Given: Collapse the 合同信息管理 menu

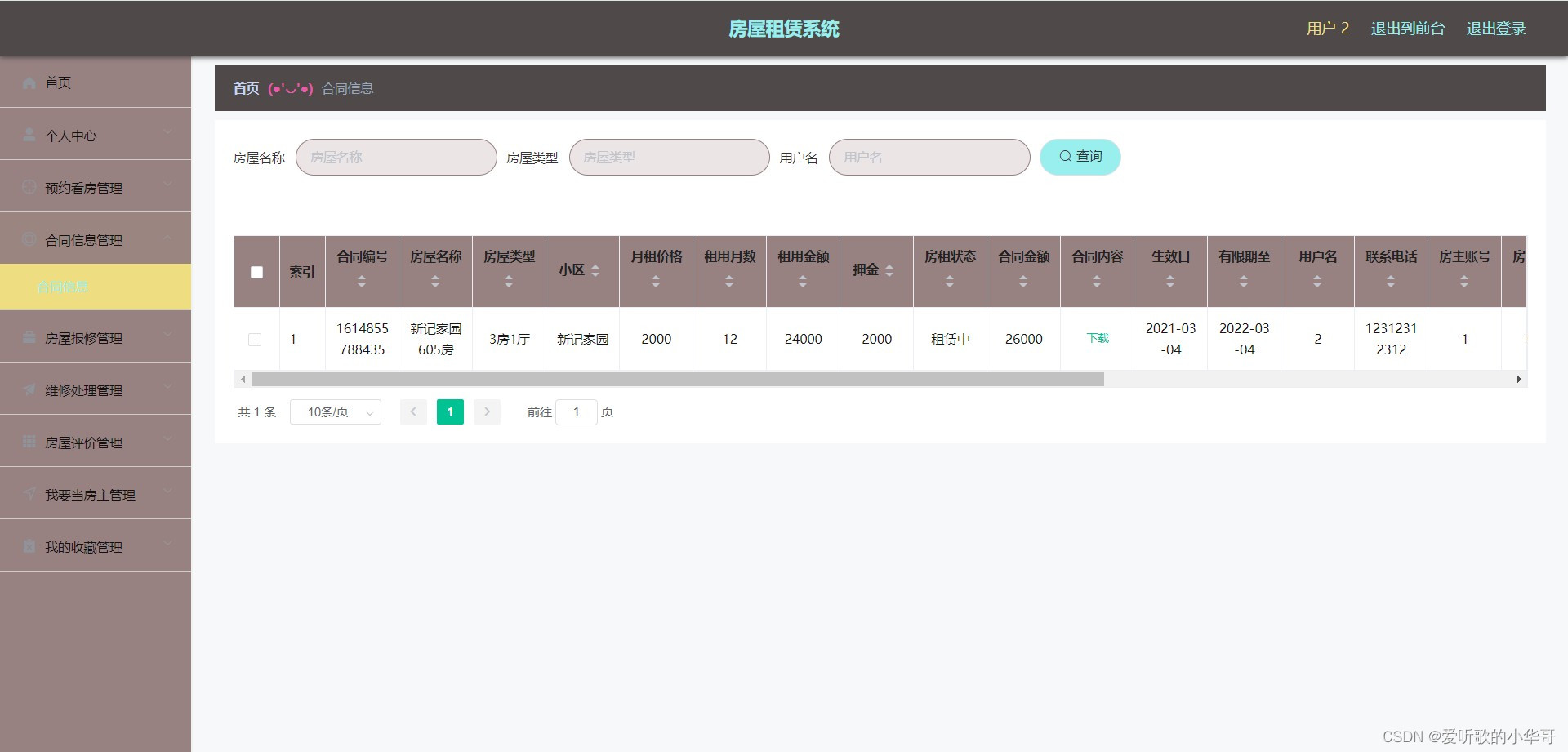Looking at the screenshot, I should (x=167, y=237).
